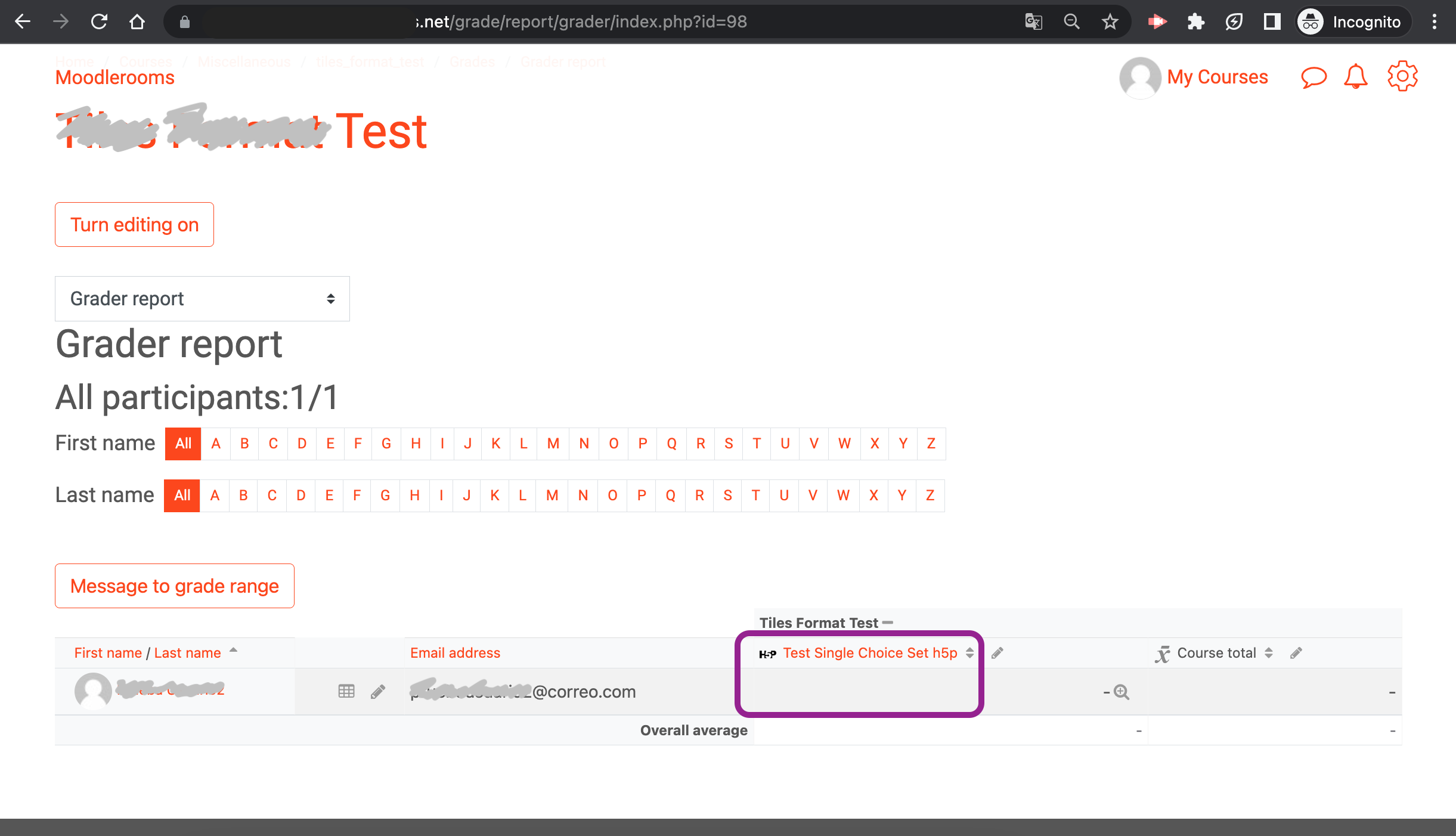Image resolution: width=1456 pixels, height=836 pixels.
Task: Select All in the Last name filter
Action: (182, 496)
